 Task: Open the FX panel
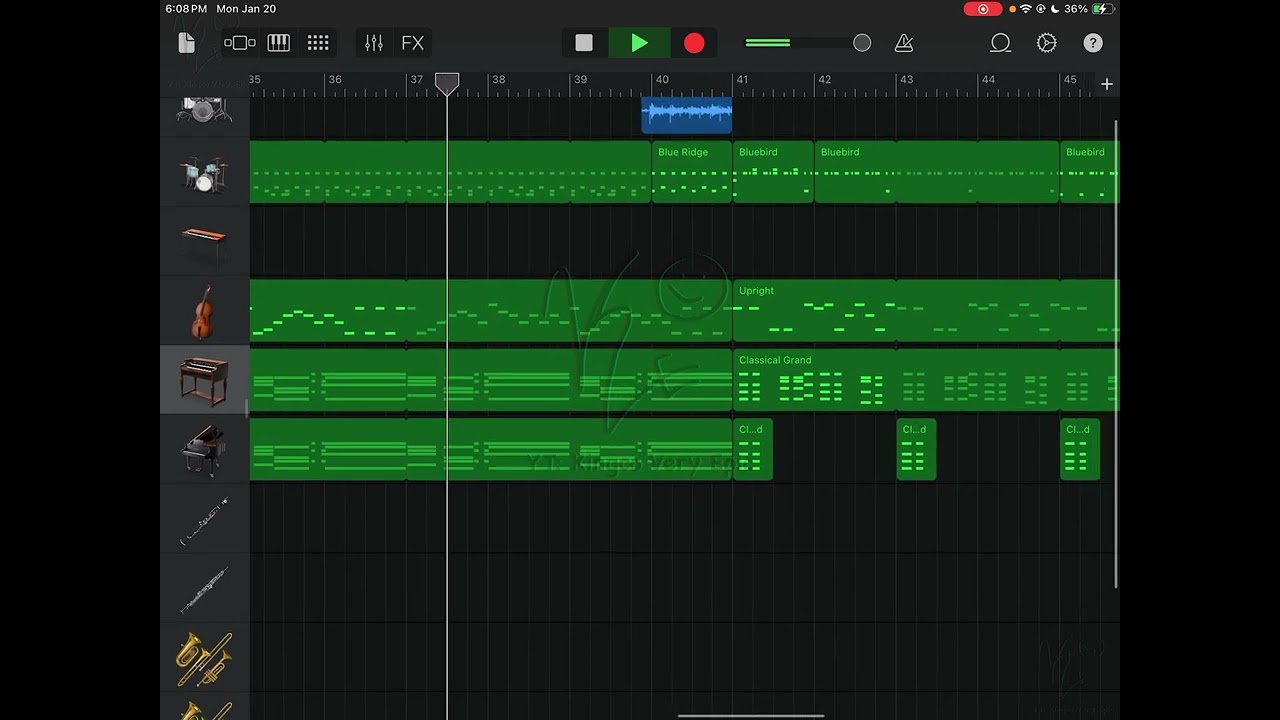(413, 43)
